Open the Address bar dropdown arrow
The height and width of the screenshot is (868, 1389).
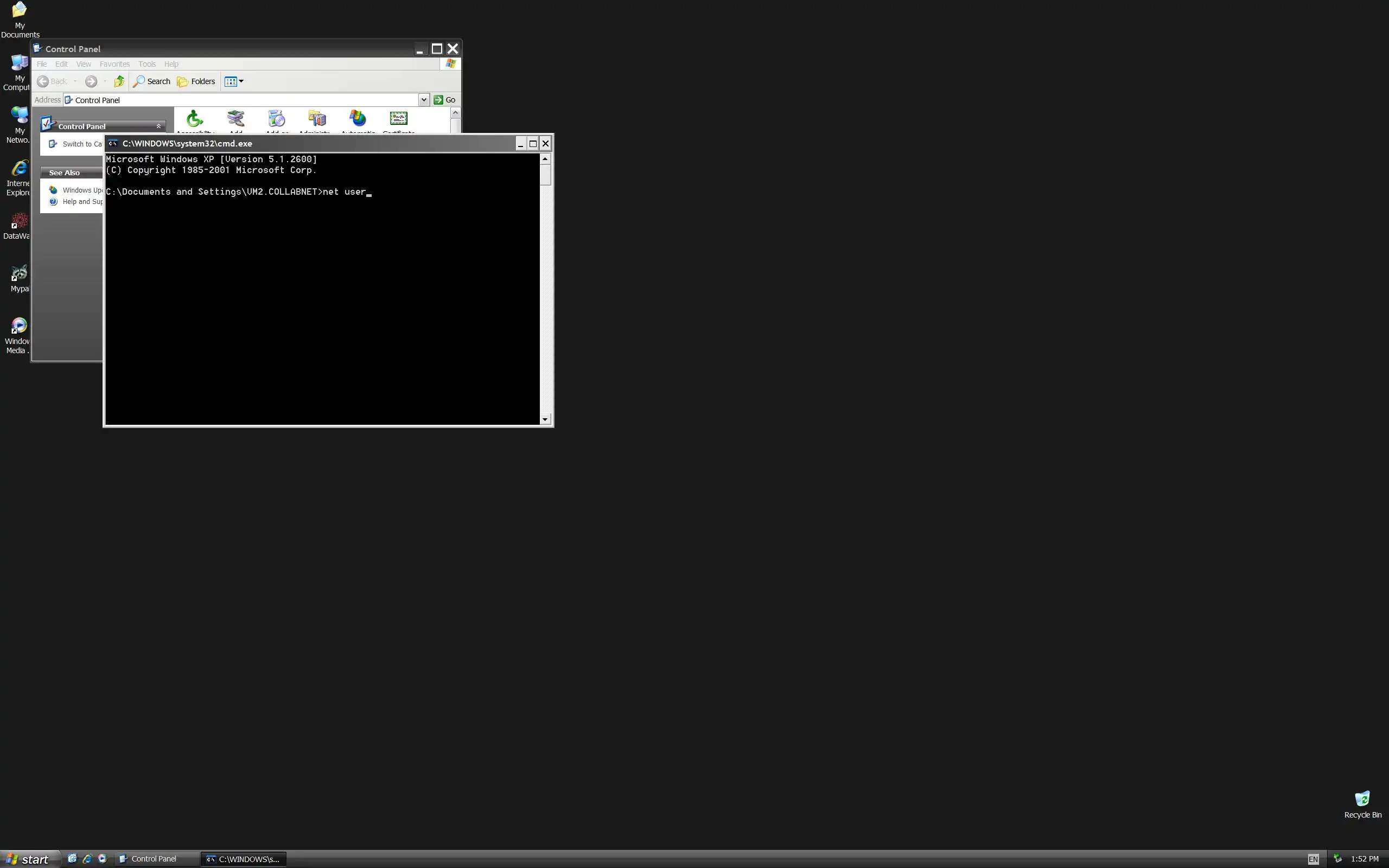pos(424,100)
